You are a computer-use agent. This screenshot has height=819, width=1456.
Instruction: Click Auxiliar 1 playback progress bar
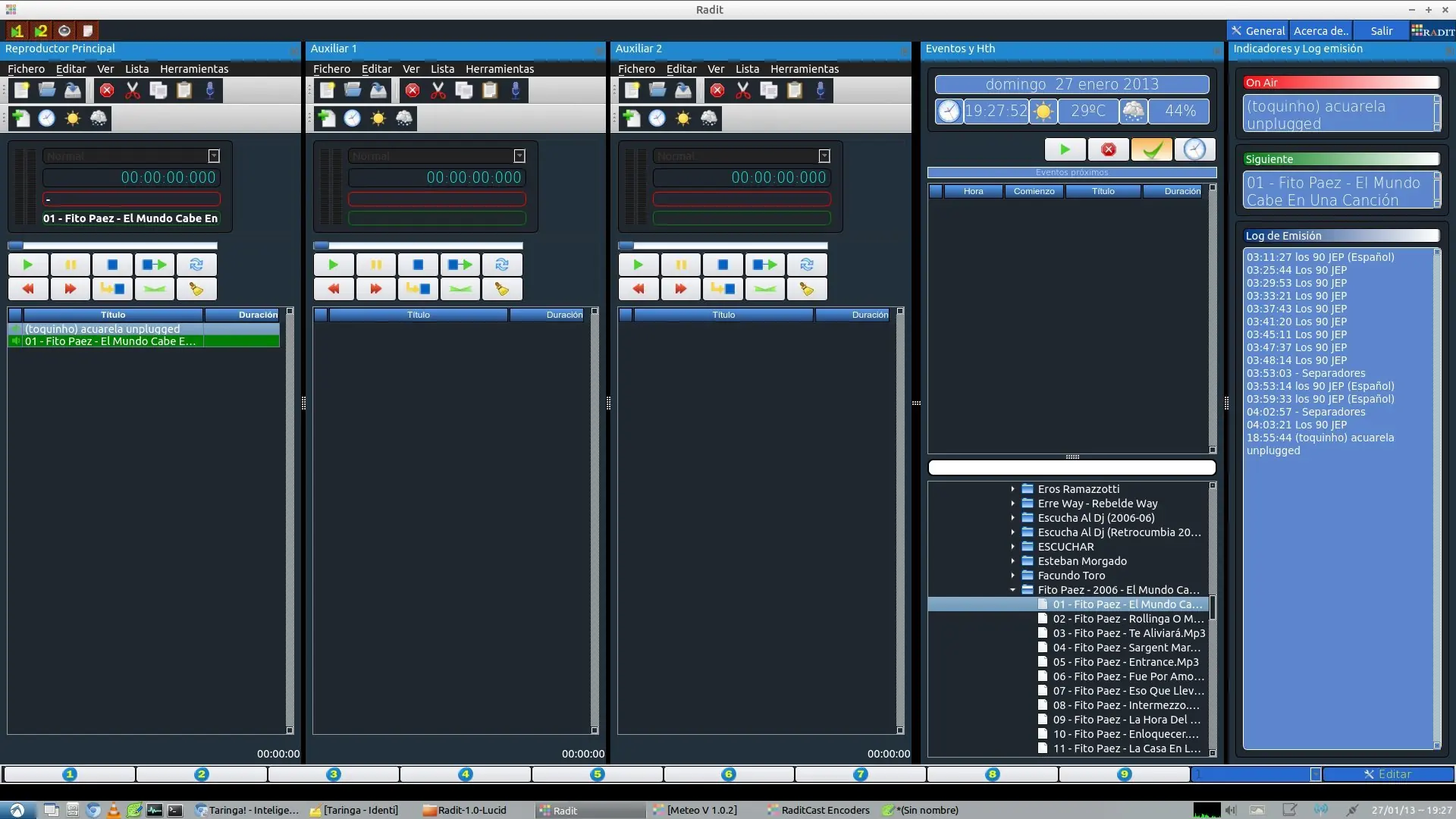tap(418, 246)
